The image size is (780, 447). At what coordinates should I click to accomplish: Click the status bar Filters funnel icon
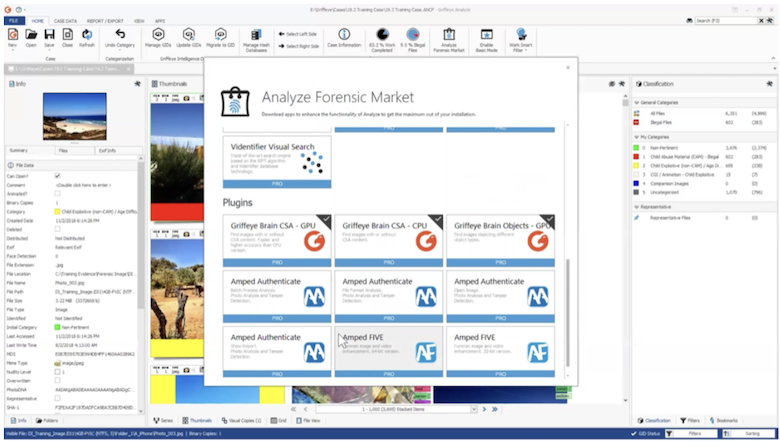pos(669,434)
